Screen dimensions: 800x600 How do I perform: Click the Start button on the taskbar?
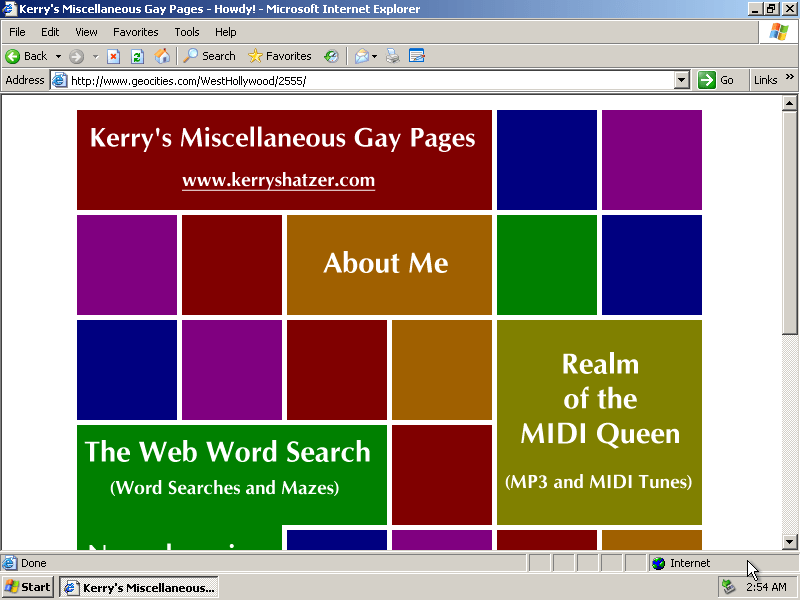28,587
